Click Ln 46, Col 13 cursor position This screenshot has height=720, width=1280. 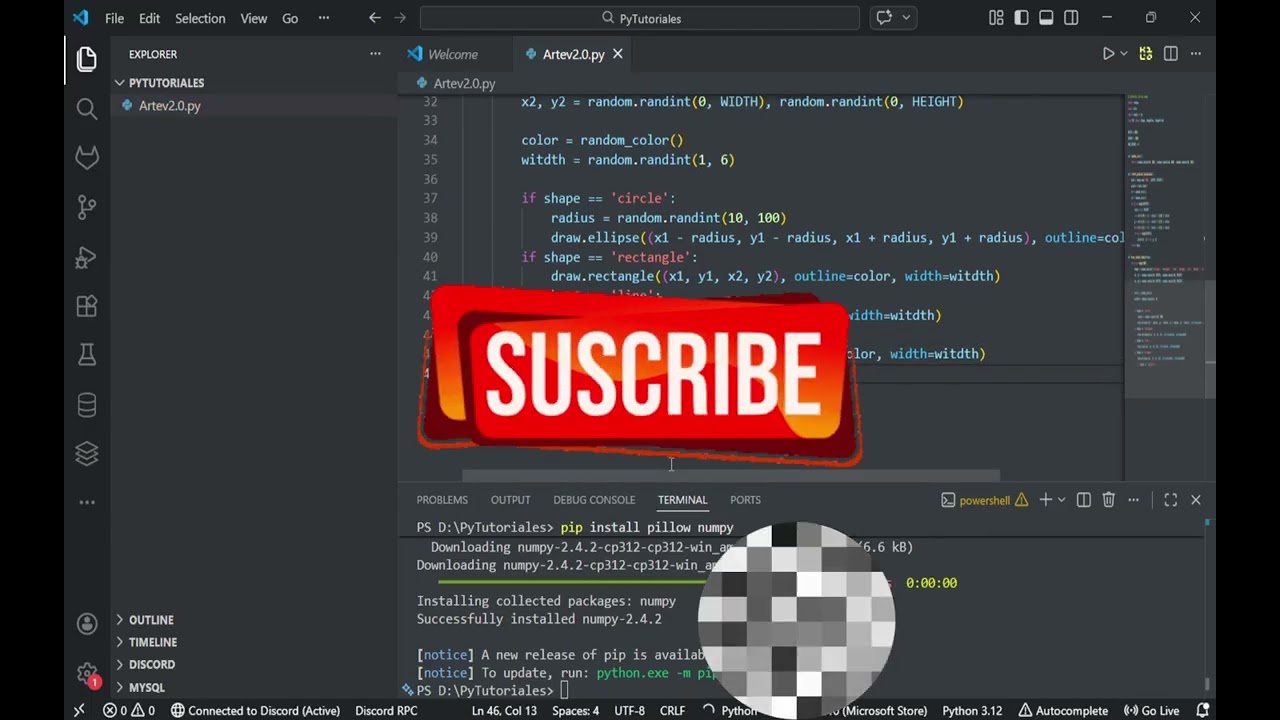tap(504, 711)
